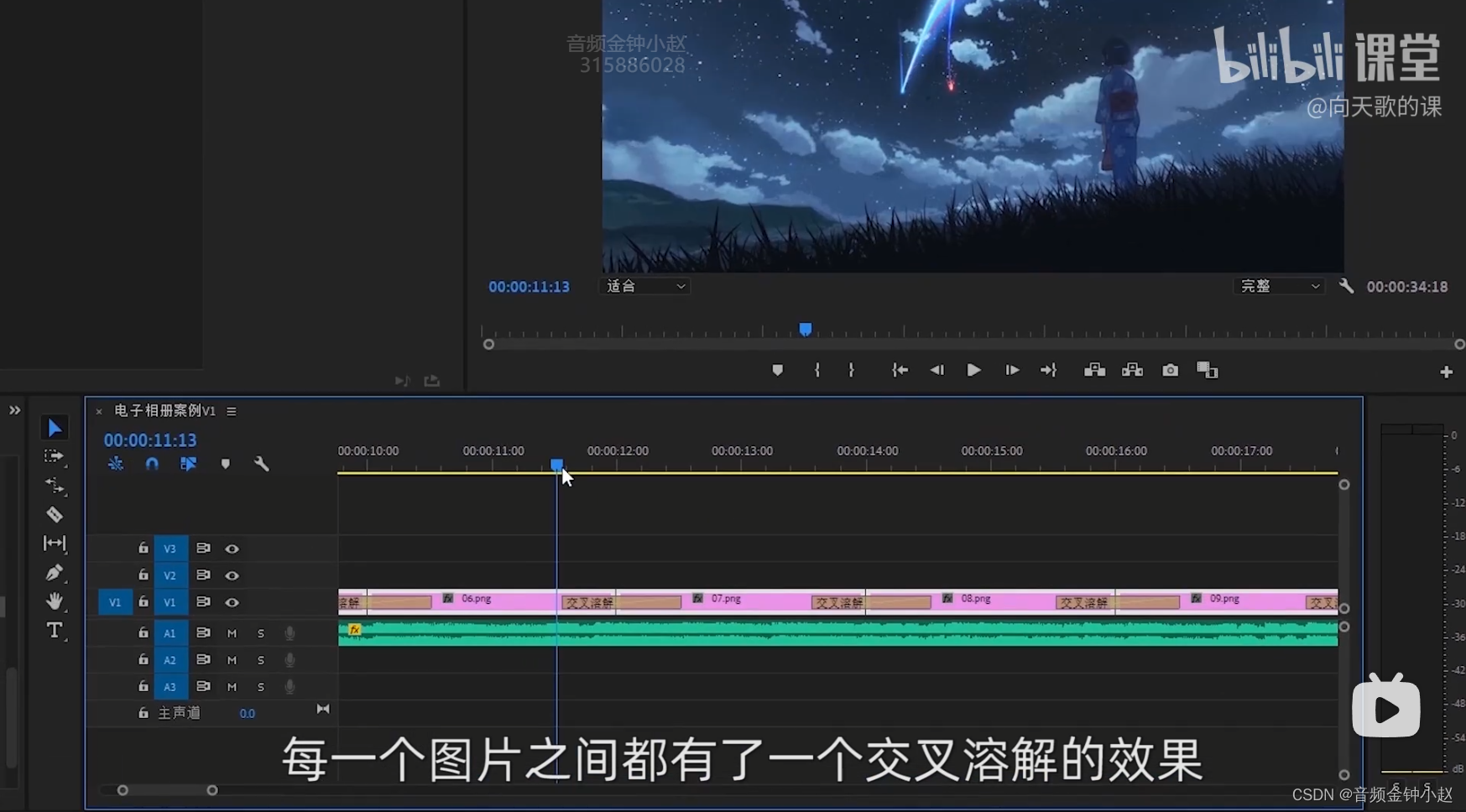The height and width of the screenshot is (812, 1466).
Task: Open program monitor settings wrench
Action: tap(1346, 286)
